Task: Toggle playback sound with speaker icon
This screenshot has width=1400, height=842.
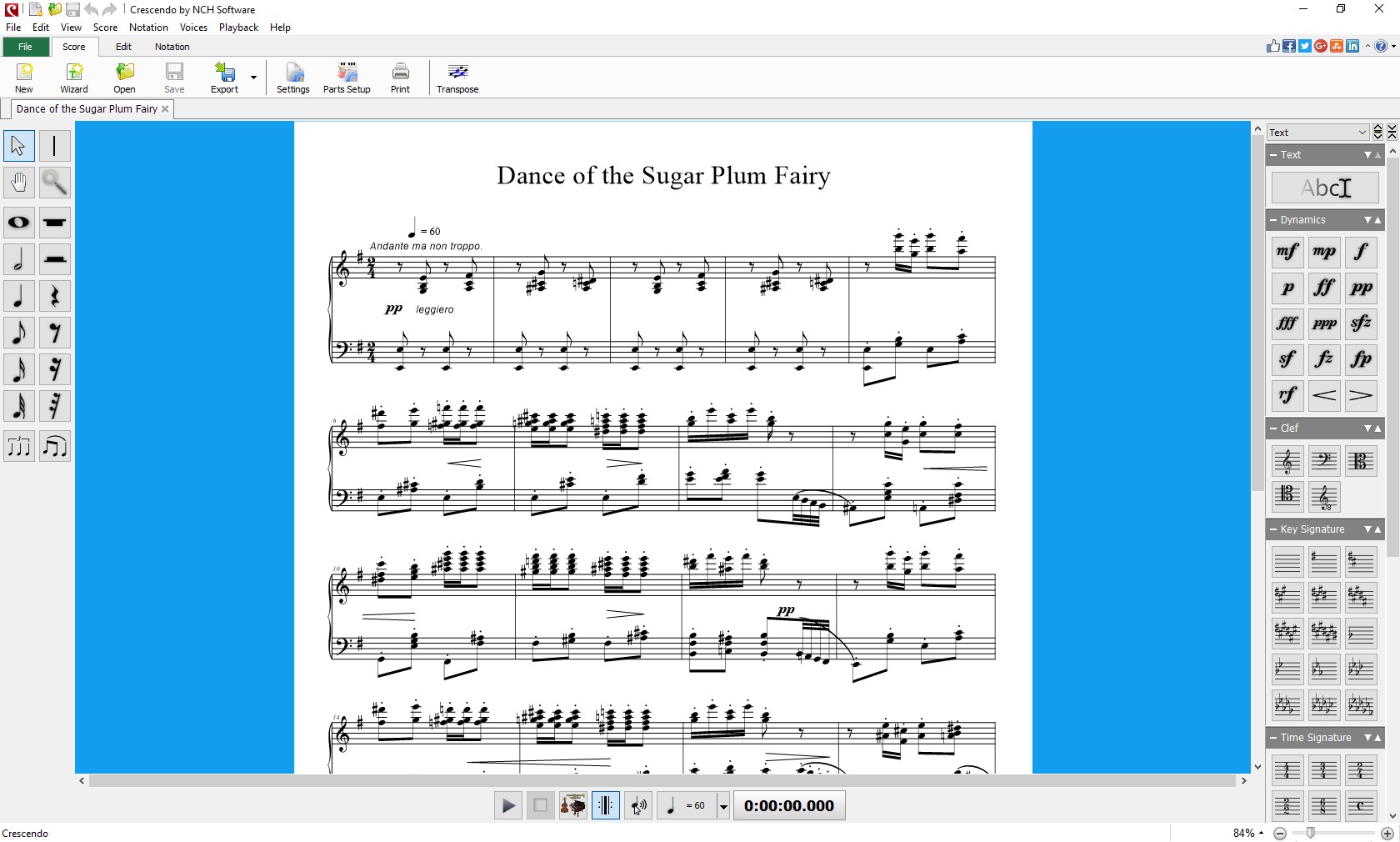Action: tap(637, 805)
